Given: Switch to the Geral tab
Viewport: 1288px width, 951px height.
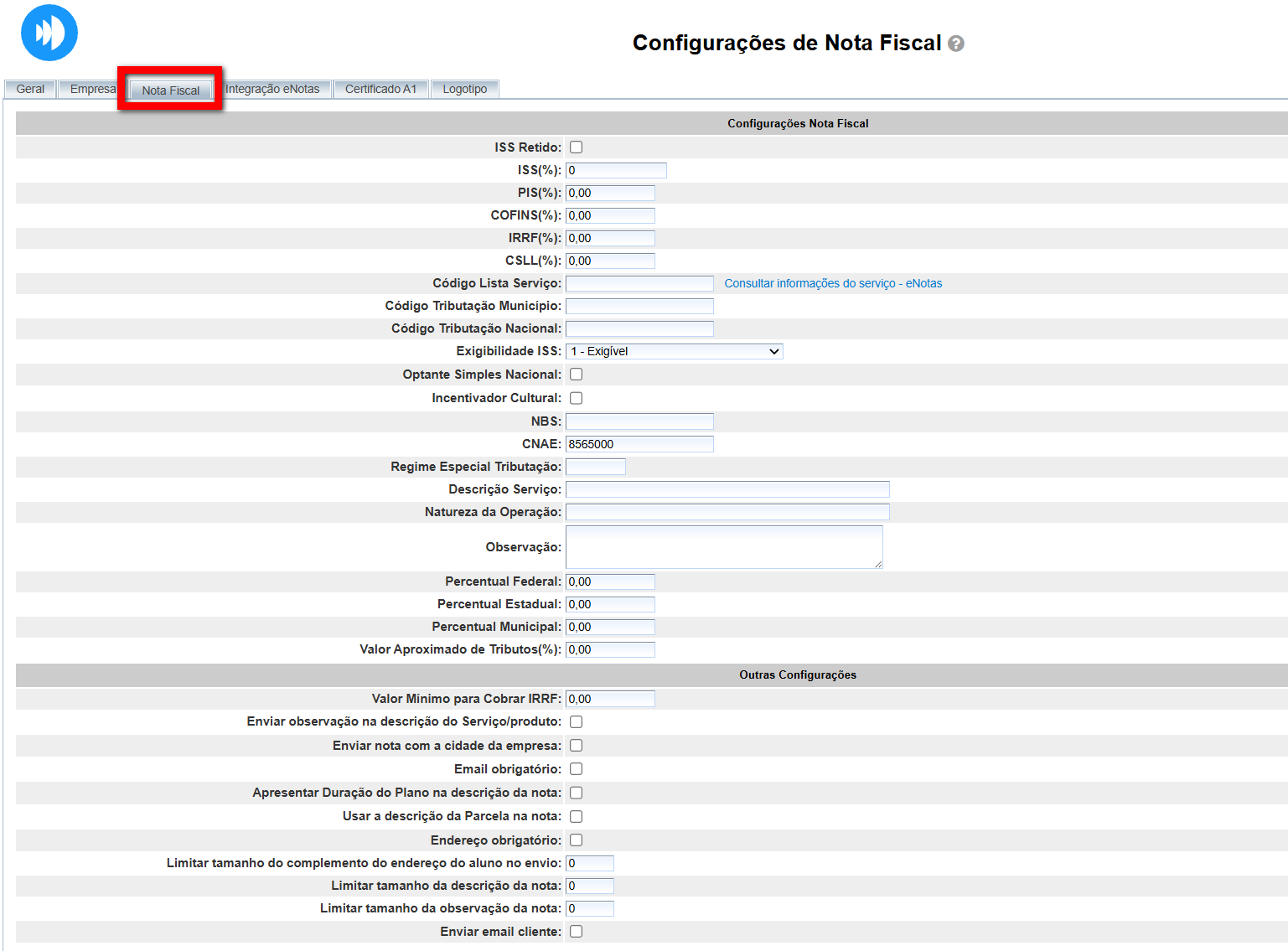Looking at the screenshot, I should 30,89.
